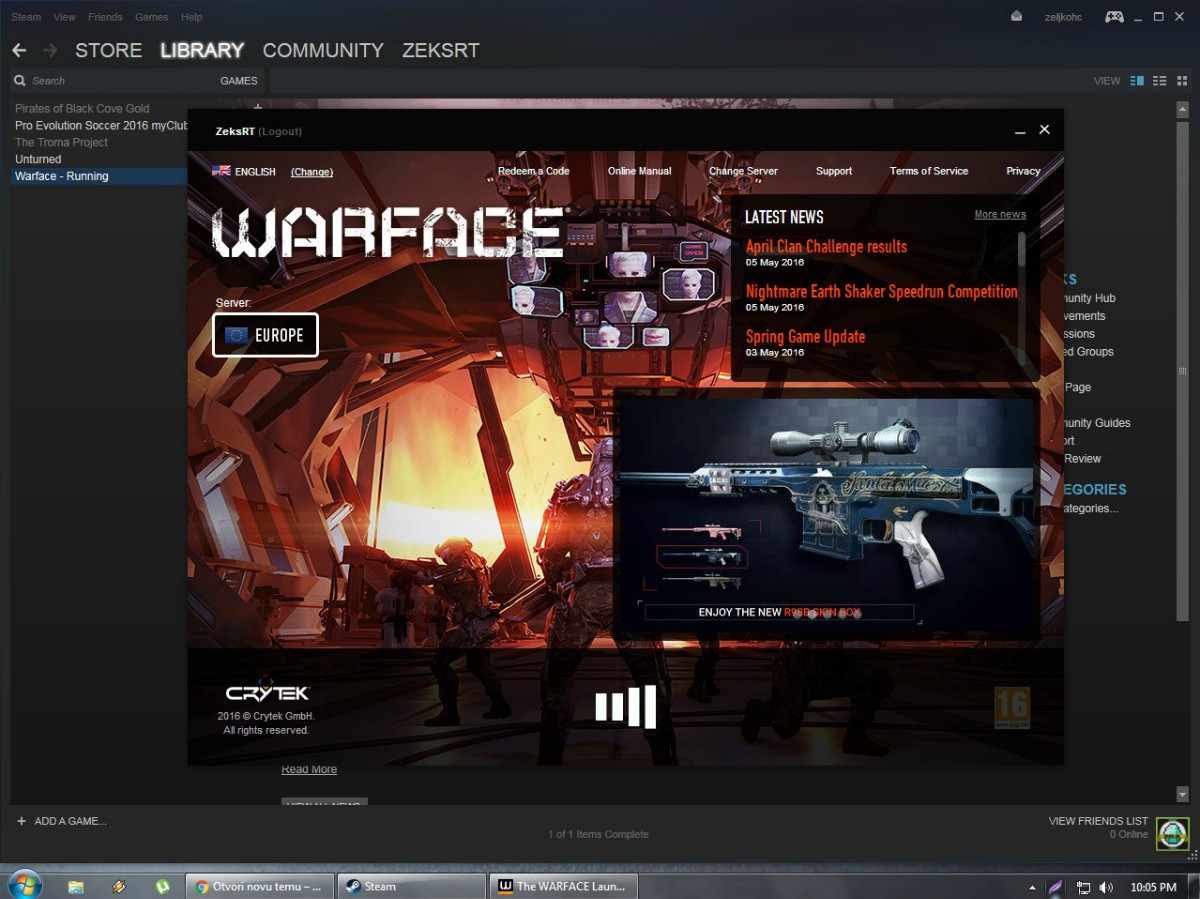The height and width of the screenshot is (899, 1200).
Task: Open the Online Manual link
Action: coord(640,171)
